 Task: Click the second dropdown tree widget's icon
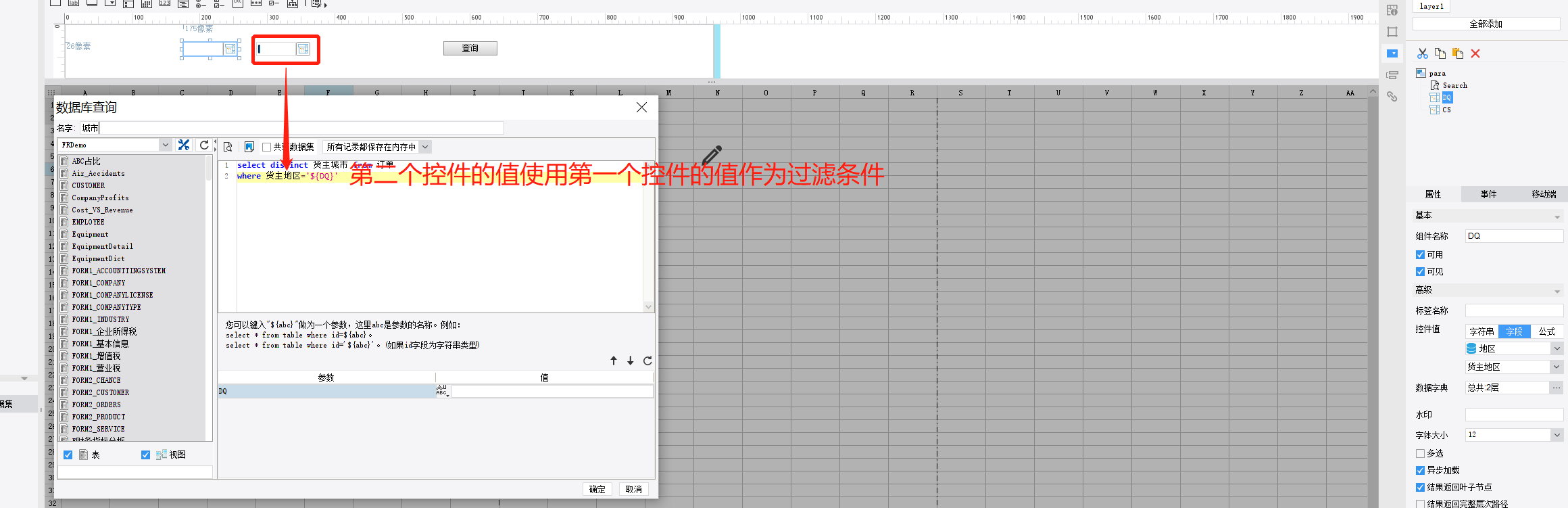click(x=303, y=49)
